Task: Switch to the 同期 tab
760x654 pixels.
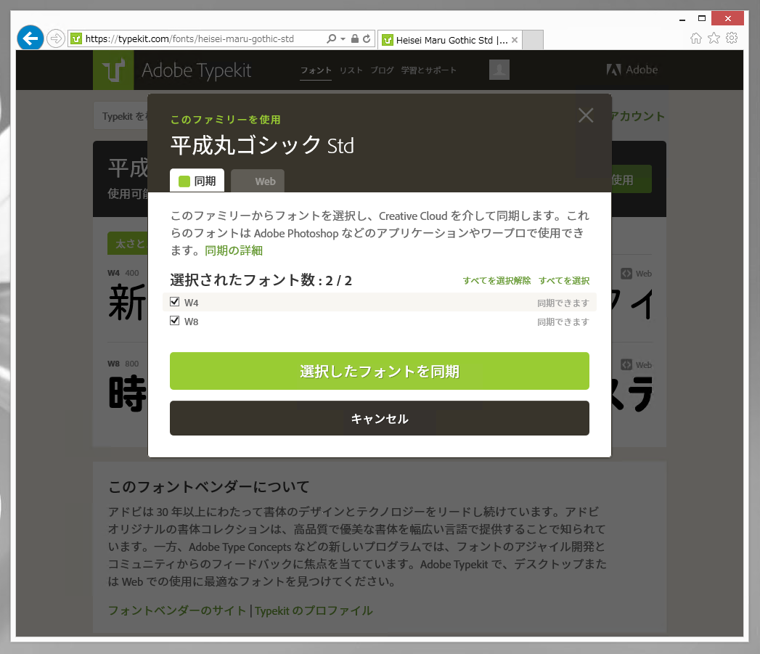Action: tap(197, 181)
